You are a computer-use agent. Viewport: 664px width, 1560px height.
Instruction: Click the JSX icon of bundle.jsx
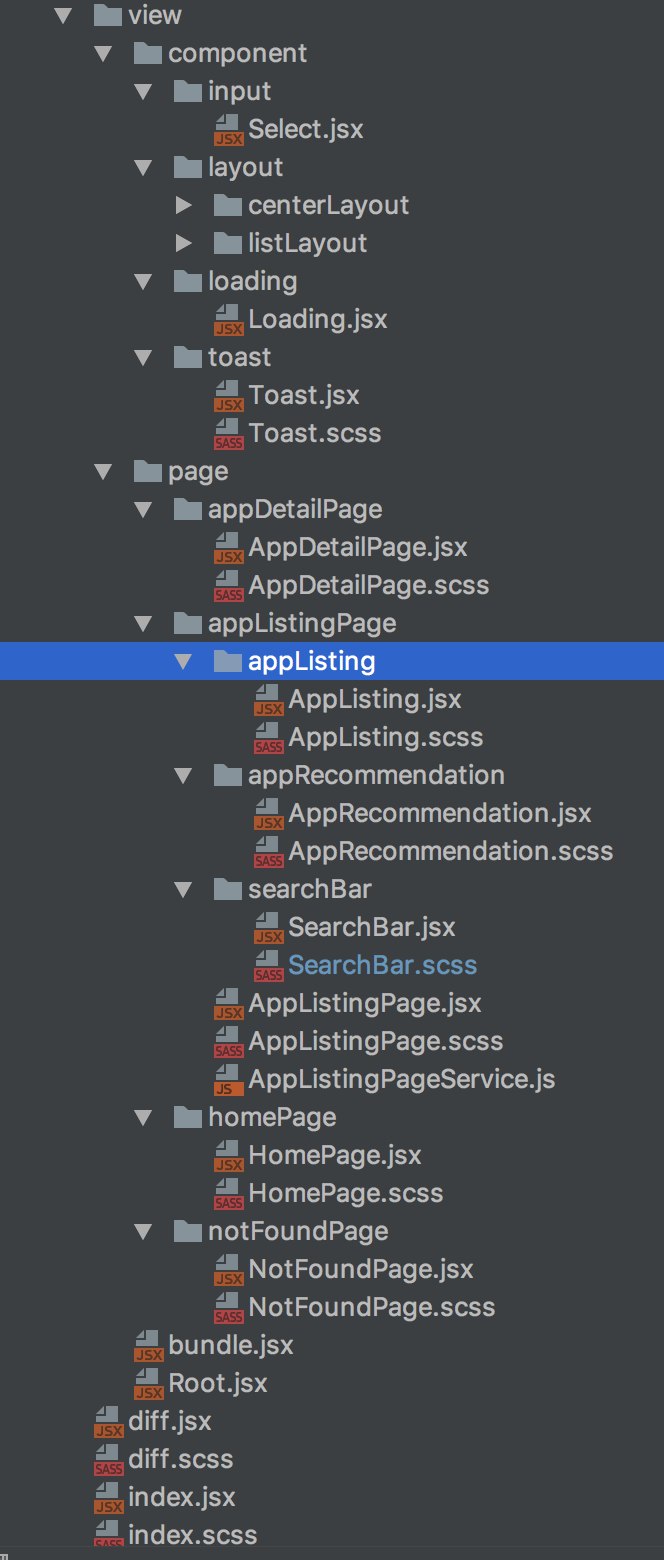(x=149, y=1346)
